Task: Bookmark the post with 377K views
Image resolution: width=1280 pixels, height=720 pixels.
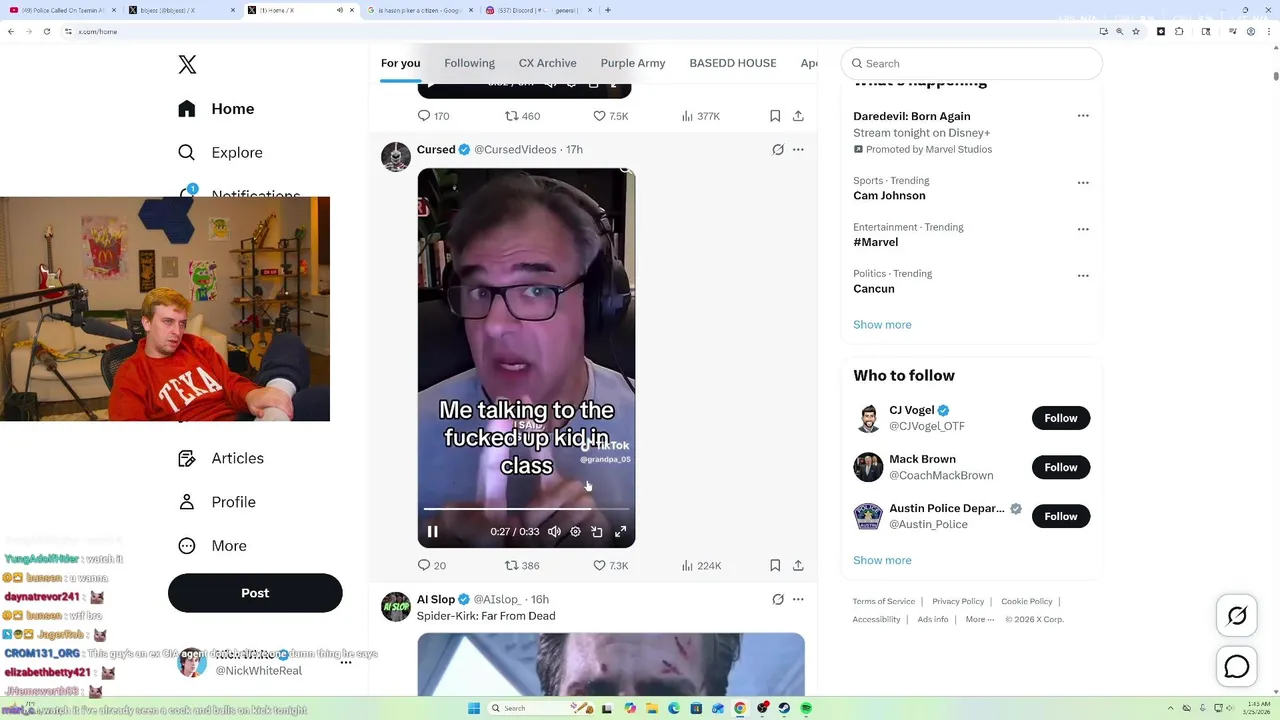Action: [775, 116]
